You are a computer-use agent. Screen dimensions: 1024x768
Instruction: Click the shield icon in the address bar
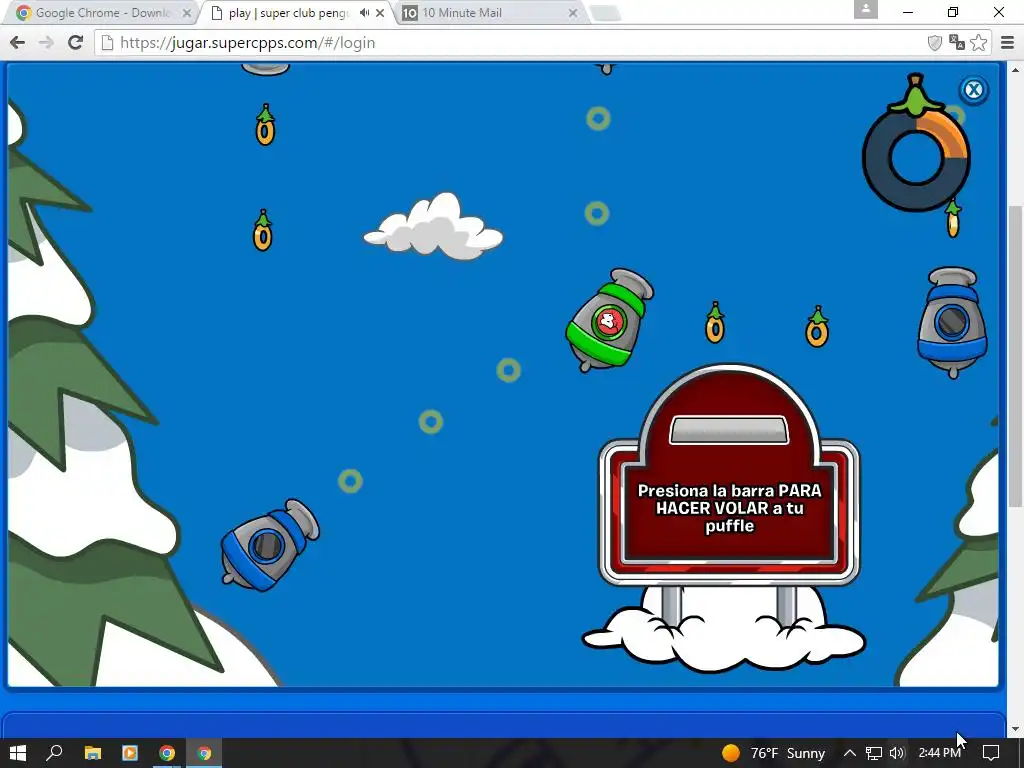pos(935,43)
